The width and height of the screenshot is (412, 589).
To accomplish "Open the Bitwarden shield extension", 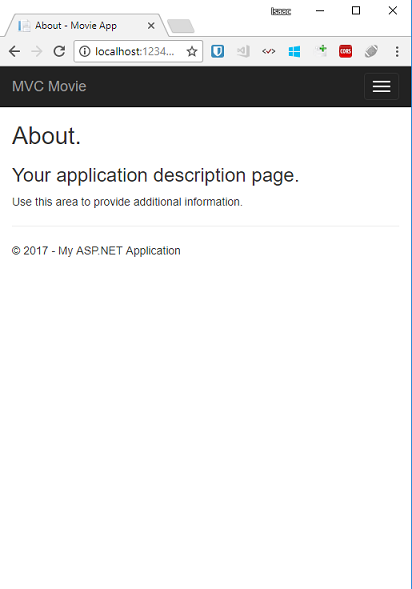I will (x=217, y=51).
